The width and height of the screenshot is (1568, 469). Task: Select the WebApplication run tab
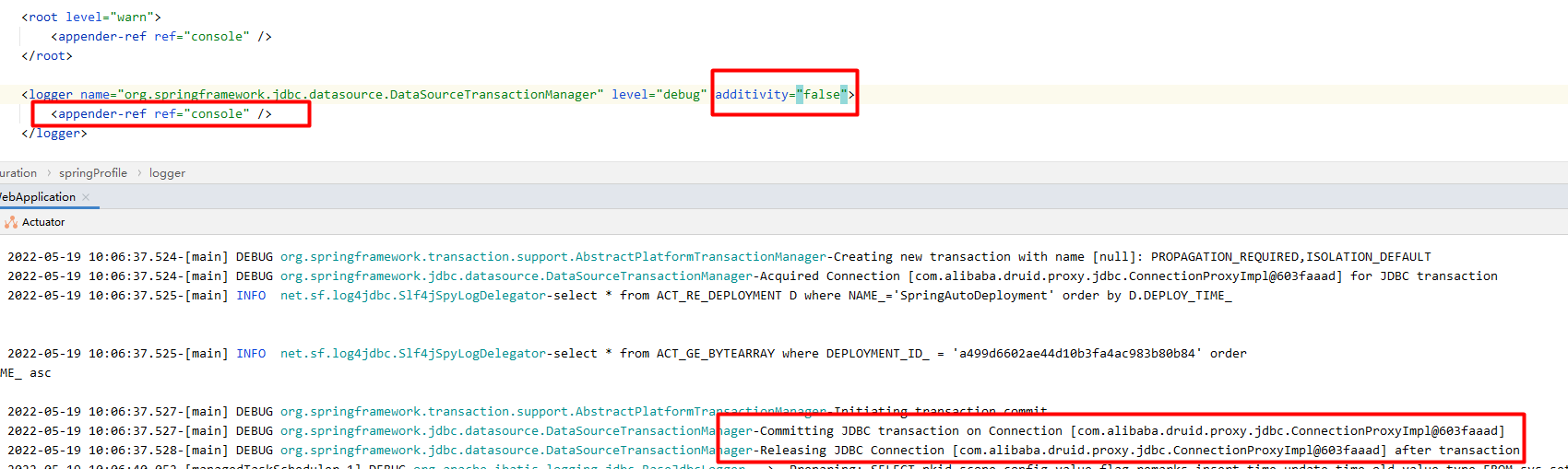pos(39,197)
